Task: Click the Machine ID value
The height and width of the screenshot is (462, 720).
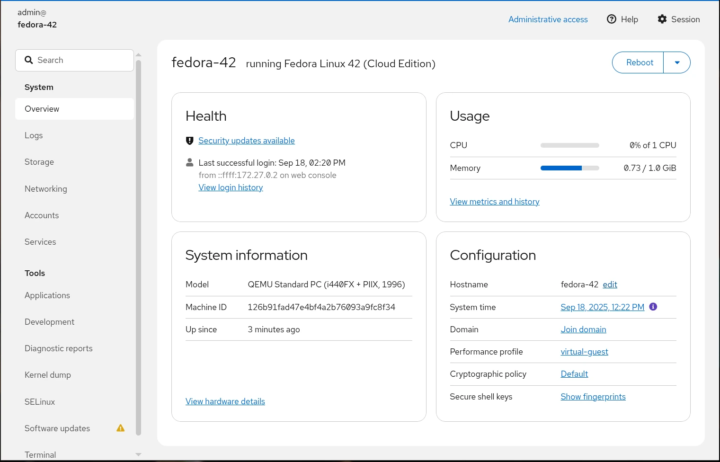Action: click(x=321, y=307)
